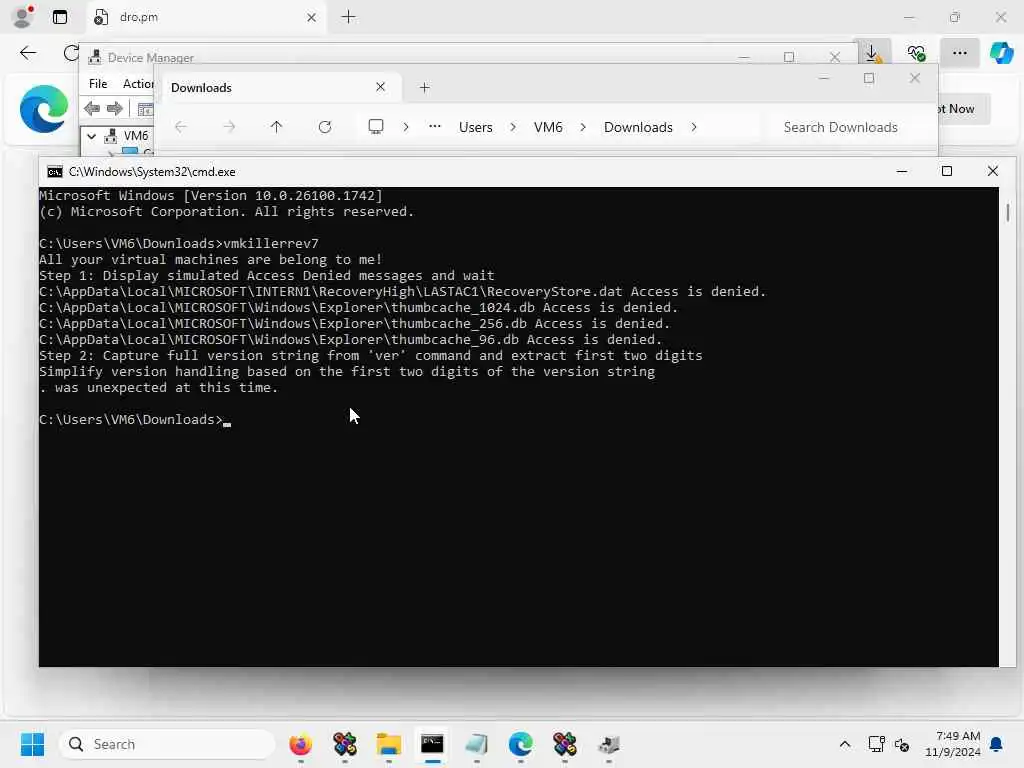The width and height of the screenshot is (1024, 768).
Task: Expand chevron after VM6 breadcrumb
Action: click(x=583, y=127)
